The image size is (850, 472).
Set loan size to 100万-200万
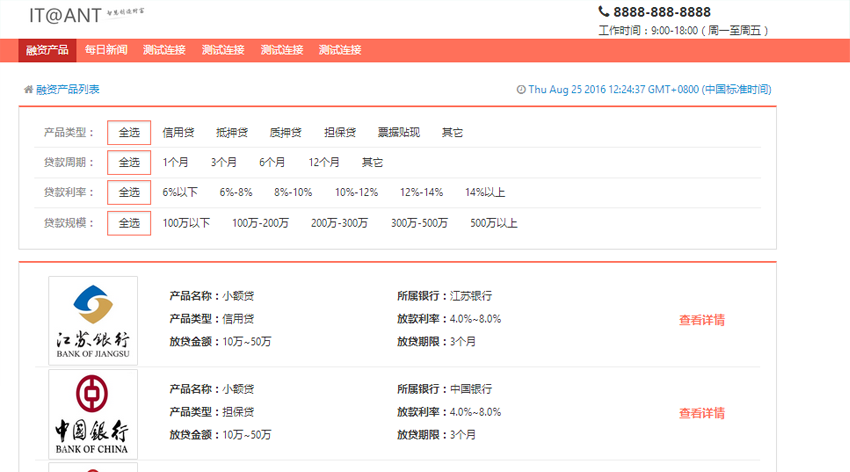click(261, 223)
